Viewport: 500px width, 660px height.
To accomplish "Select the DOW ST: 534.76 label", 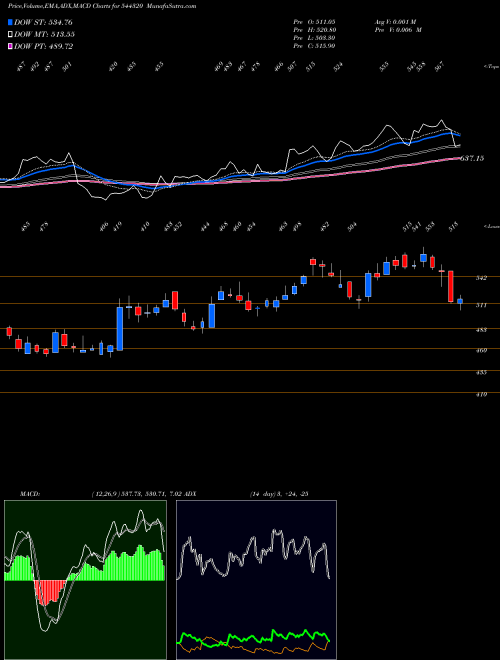I will pos(43,22).
